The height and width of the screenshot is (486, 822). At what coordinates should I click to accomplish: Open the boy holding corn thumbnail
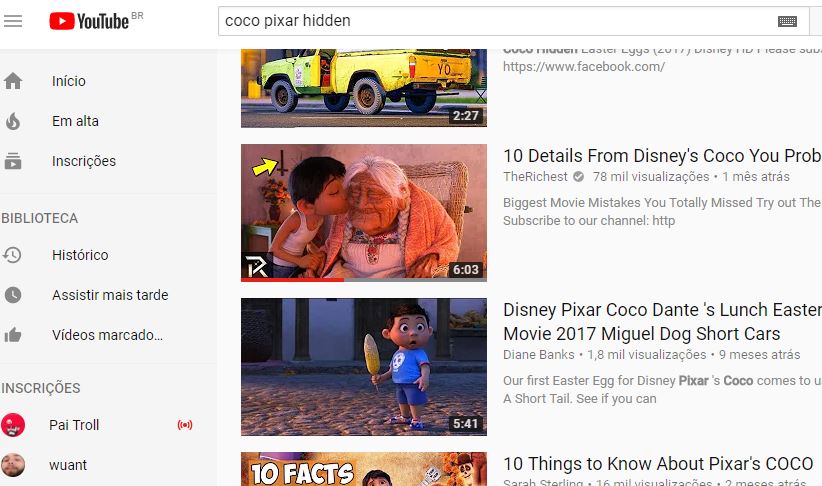364,367
